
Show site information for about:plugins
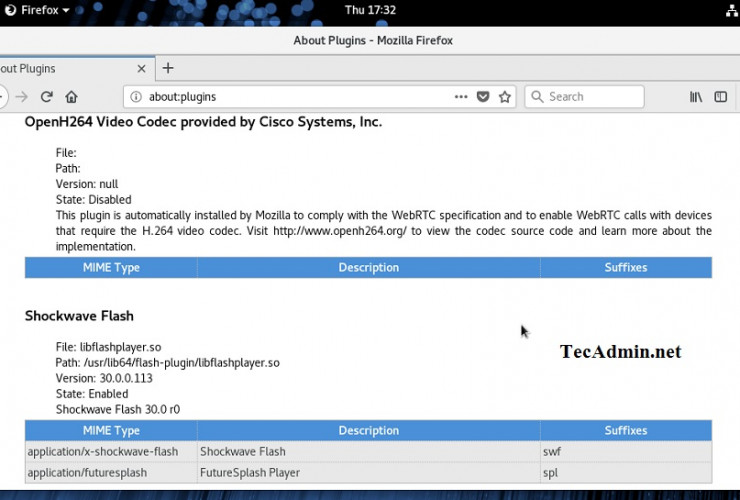[x=136, y=97]
